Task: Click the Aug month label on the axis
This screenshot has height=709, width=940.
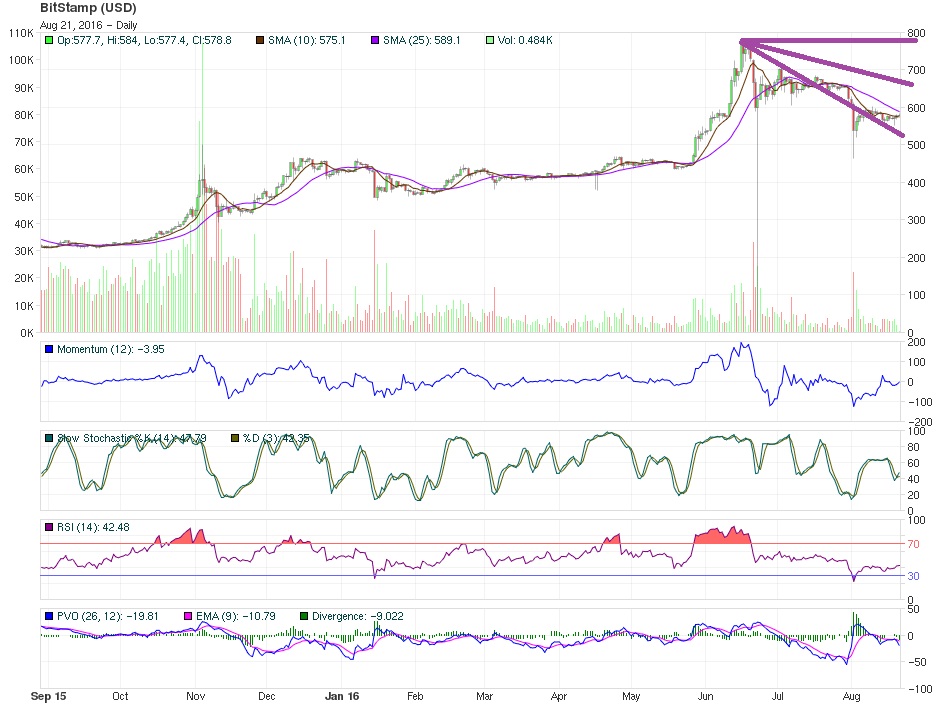Action: coord(851,696)
